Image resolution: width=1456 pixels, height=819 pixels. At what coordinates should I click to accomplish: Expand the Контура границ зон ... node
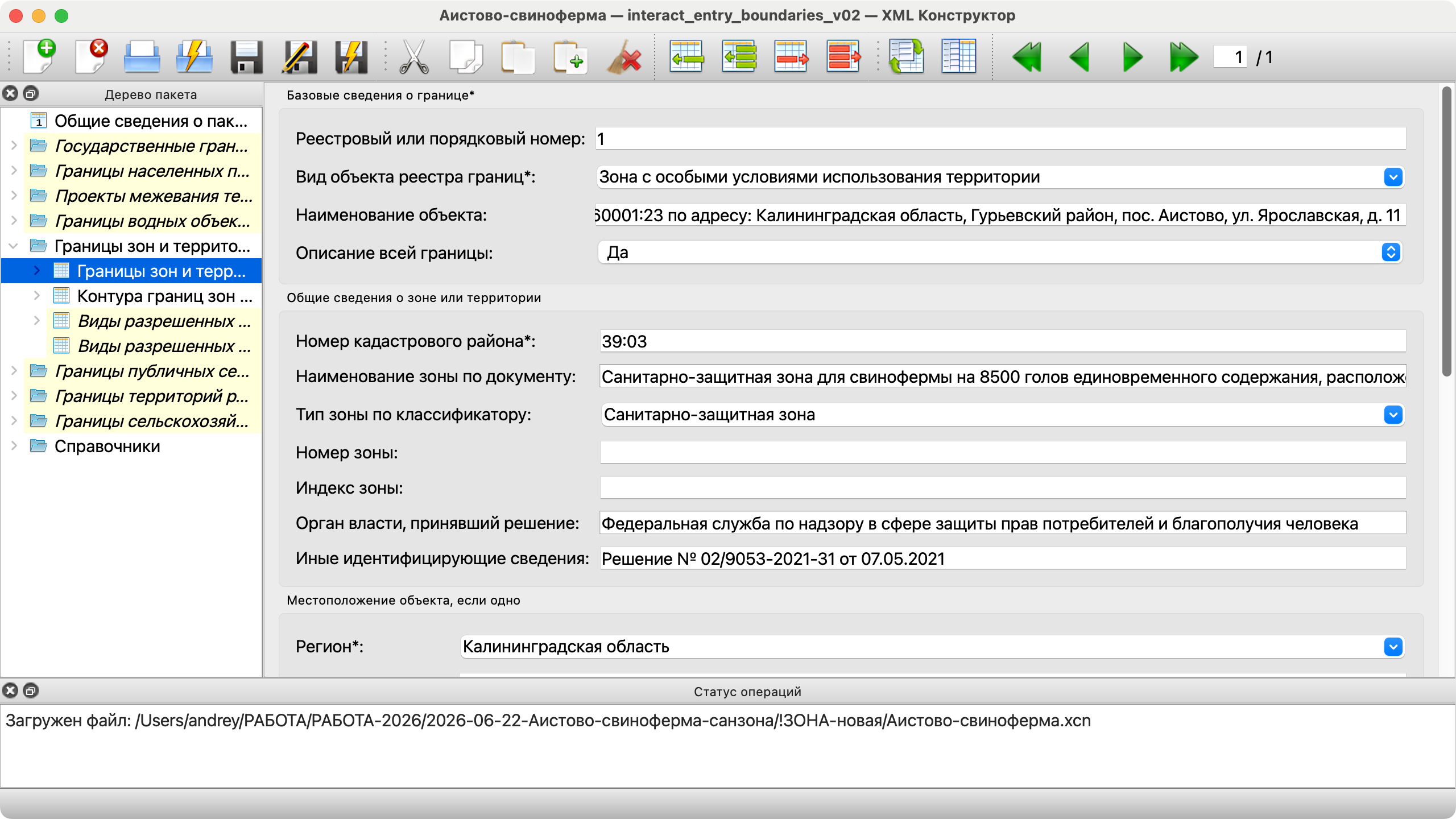[x=37, y=296]
